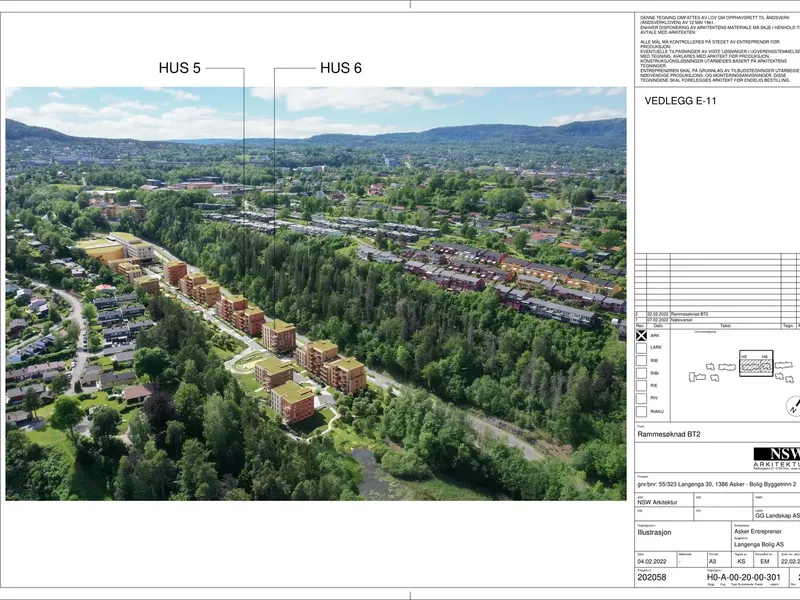Click the gnr/bnr 55/323 Langenga project line
800x600 pixels.
[716, 484]
